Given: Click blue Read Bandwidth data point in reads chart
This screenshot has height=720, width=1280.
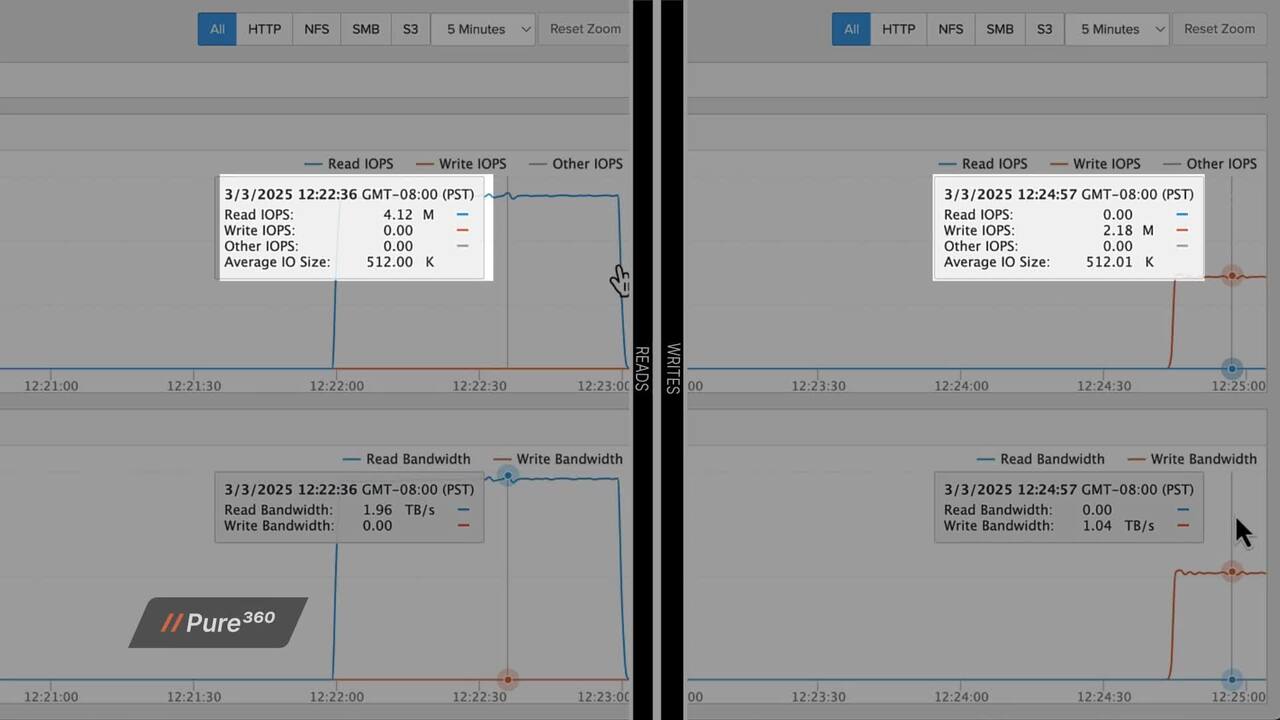Looking at the screenshot, I should point(508,476).
